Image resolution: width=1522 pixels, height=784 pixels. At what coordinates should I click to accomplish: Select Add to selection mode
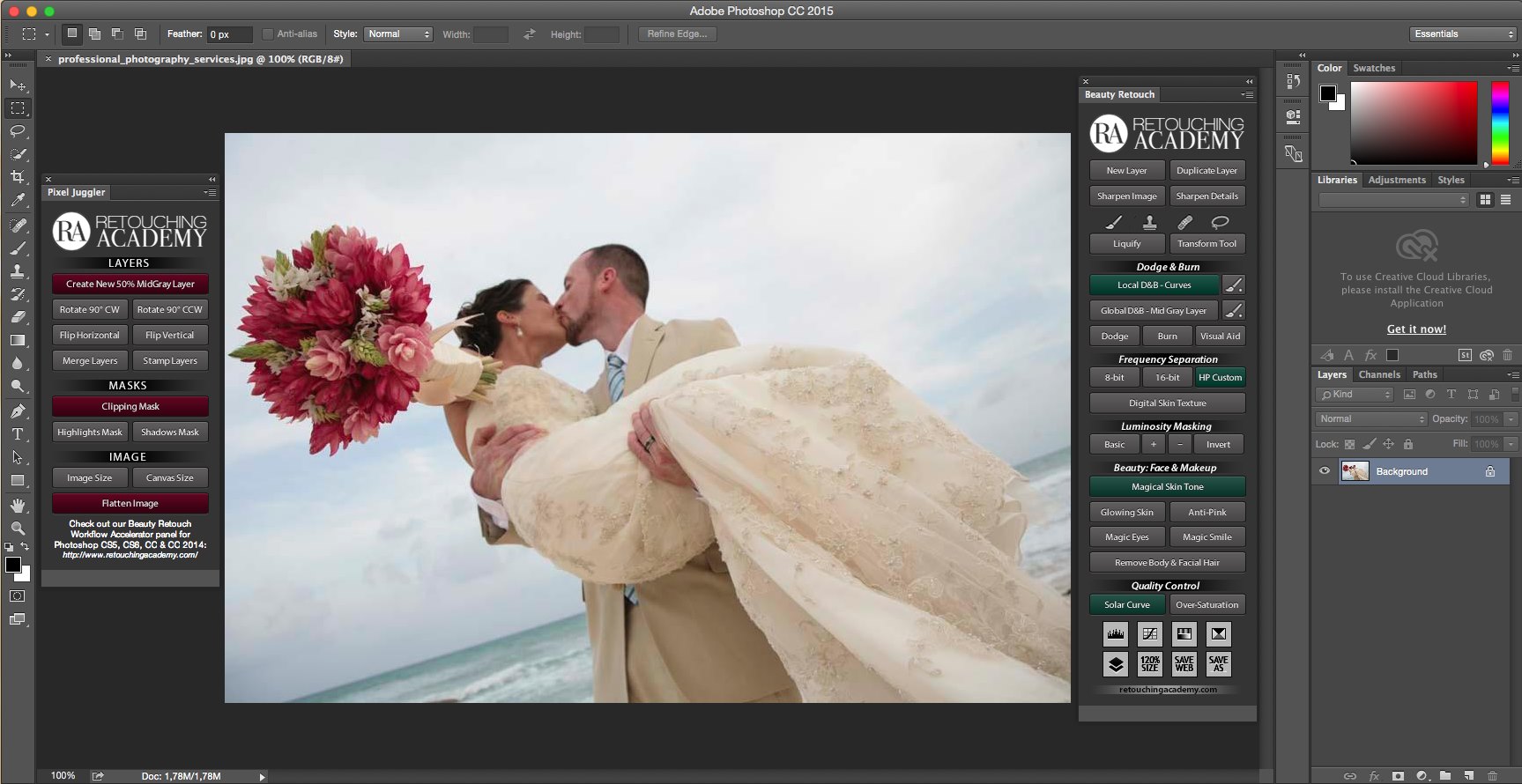click(x=94, y=33)
